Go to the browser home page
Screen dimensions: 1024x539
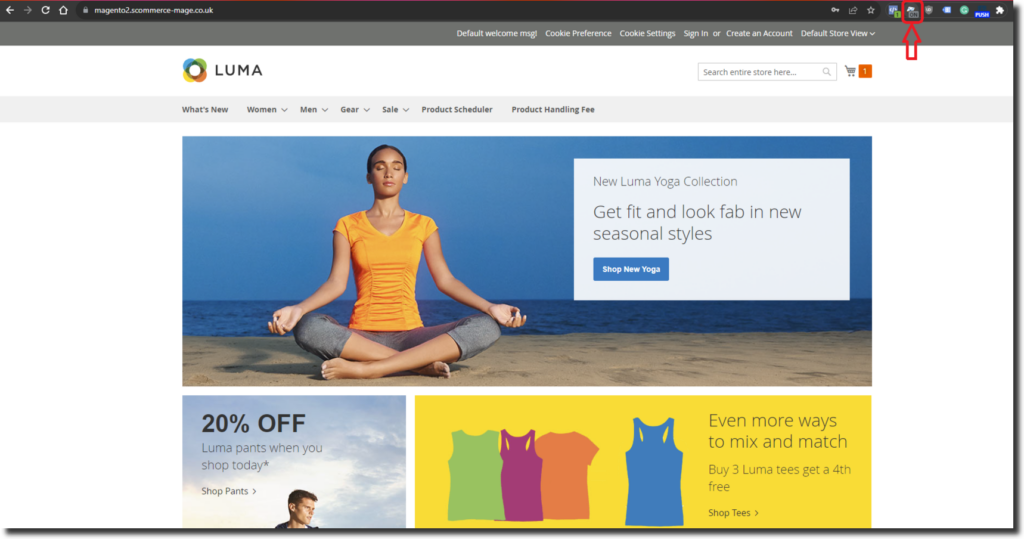pyautogui.click(x=63, y=10)
